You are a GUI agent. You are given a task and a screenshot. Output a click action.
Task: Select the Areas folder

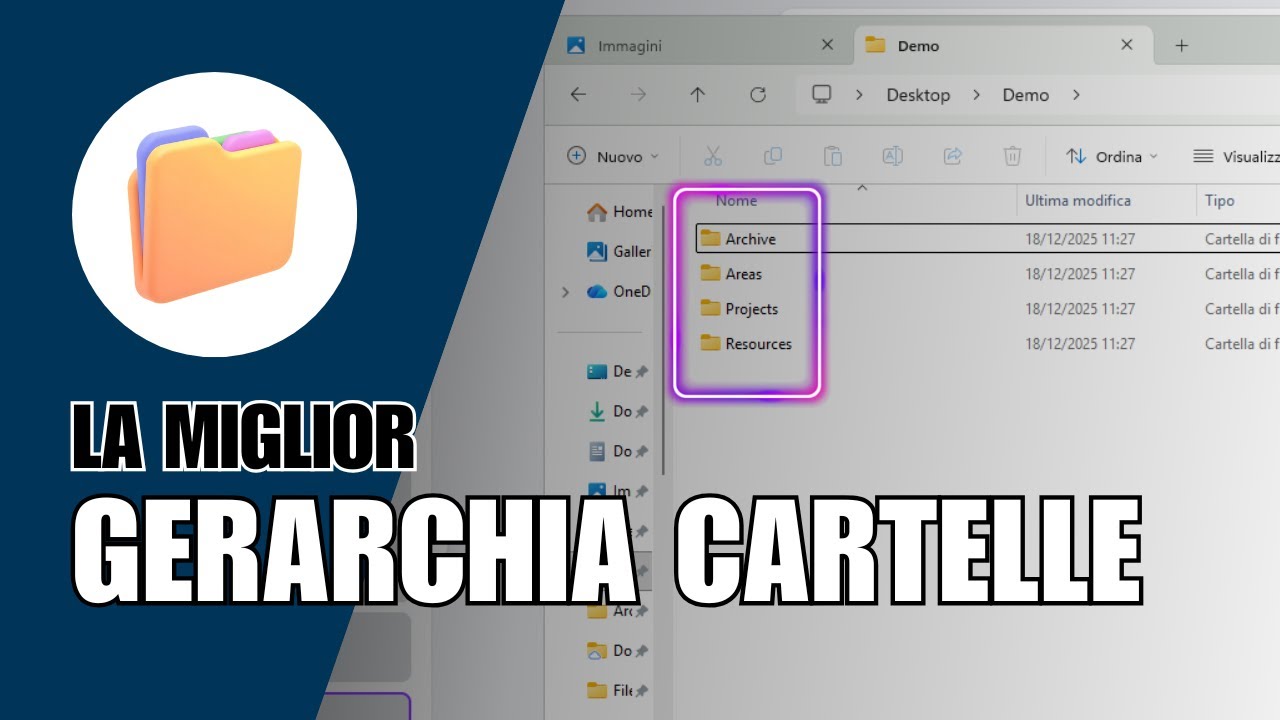[x=731, y=274]
